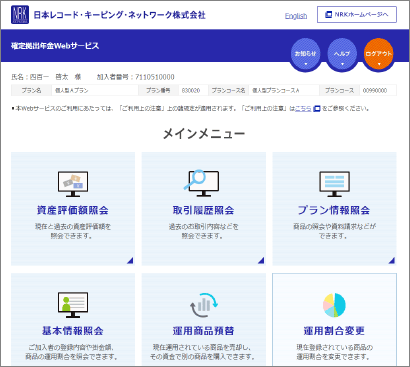410x367 pixels.
Task: Click the プラン番号 label cell
Action: click(x=158, y=90)
